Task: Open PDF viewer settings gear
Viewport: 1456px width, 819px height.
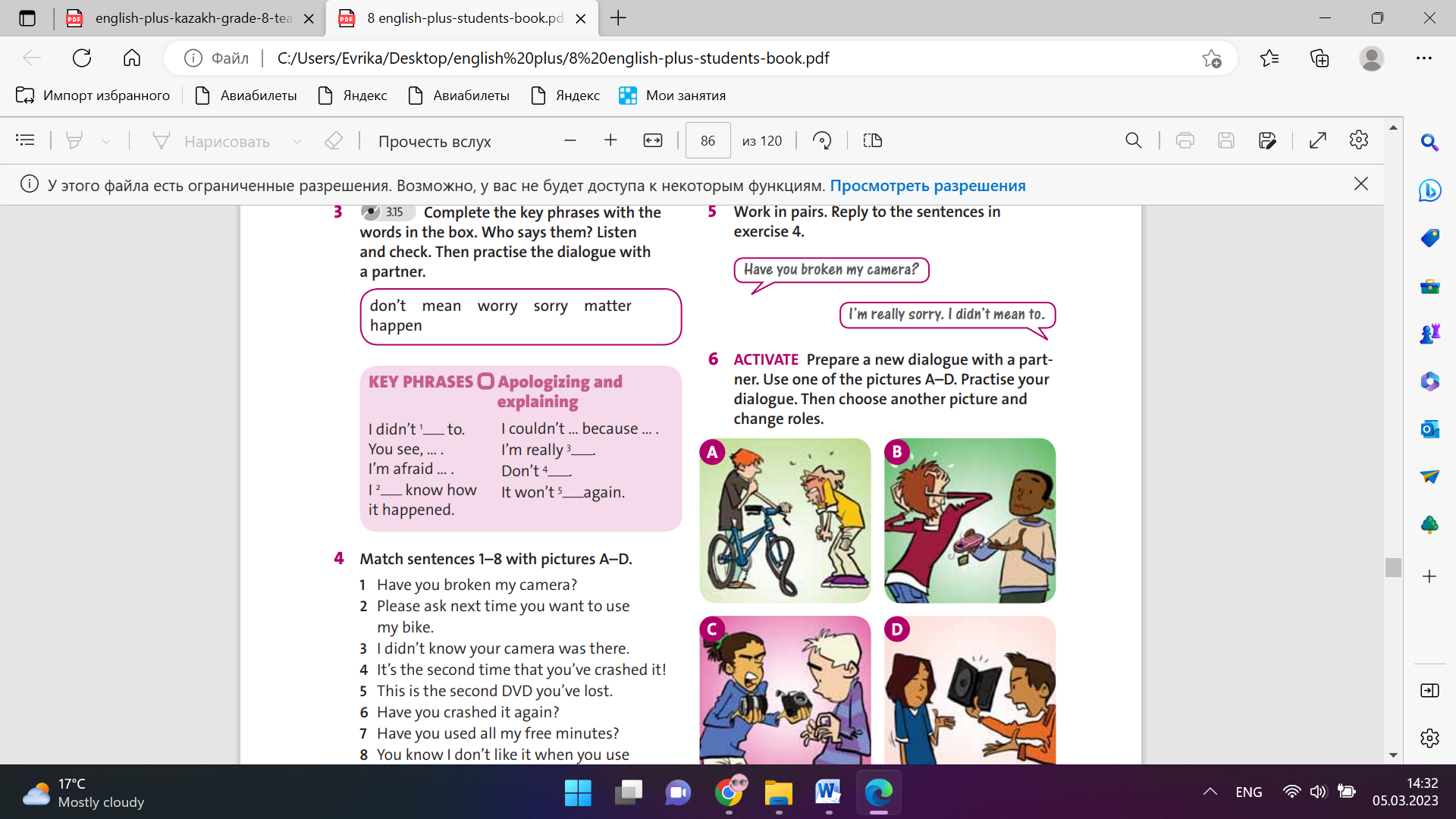Action: [x=1358, y=140]
